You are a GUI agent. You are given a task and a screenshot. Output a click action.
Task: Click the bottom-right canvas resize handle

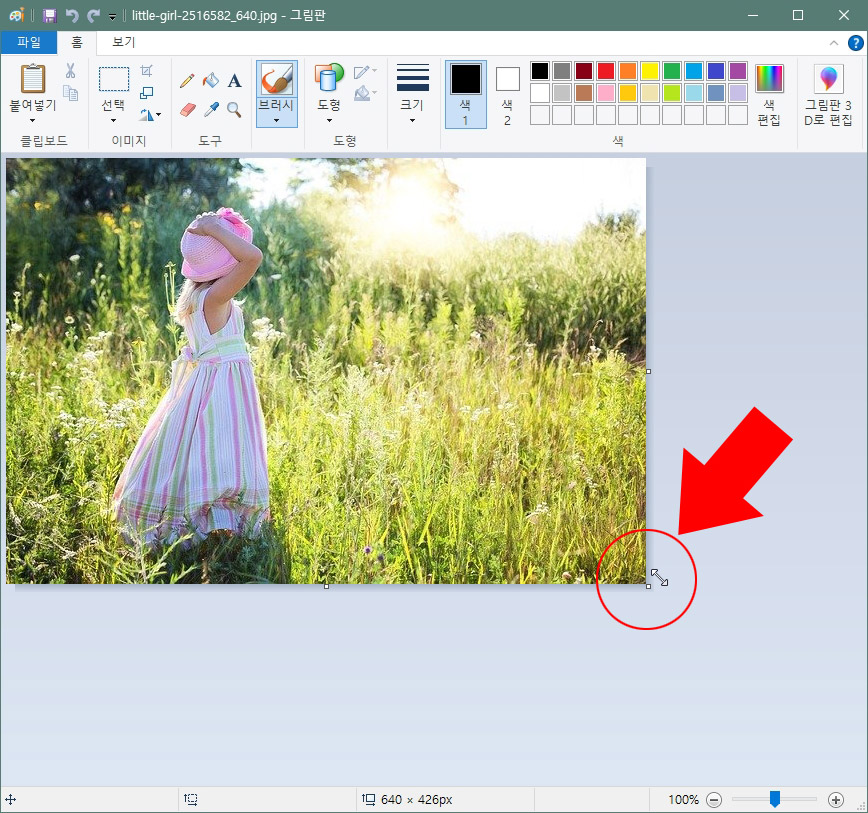pyautogui.click(x=648, y=586)
